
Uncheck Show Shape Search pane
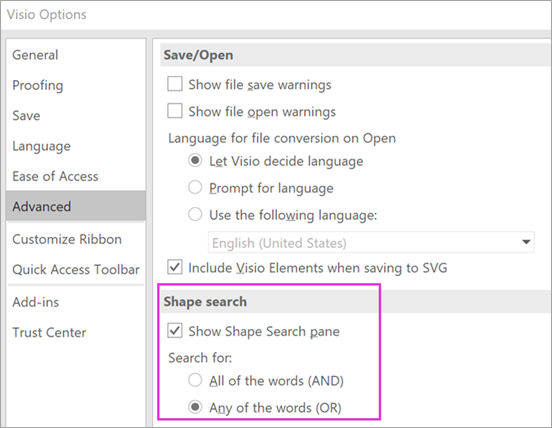click(175, 331)
